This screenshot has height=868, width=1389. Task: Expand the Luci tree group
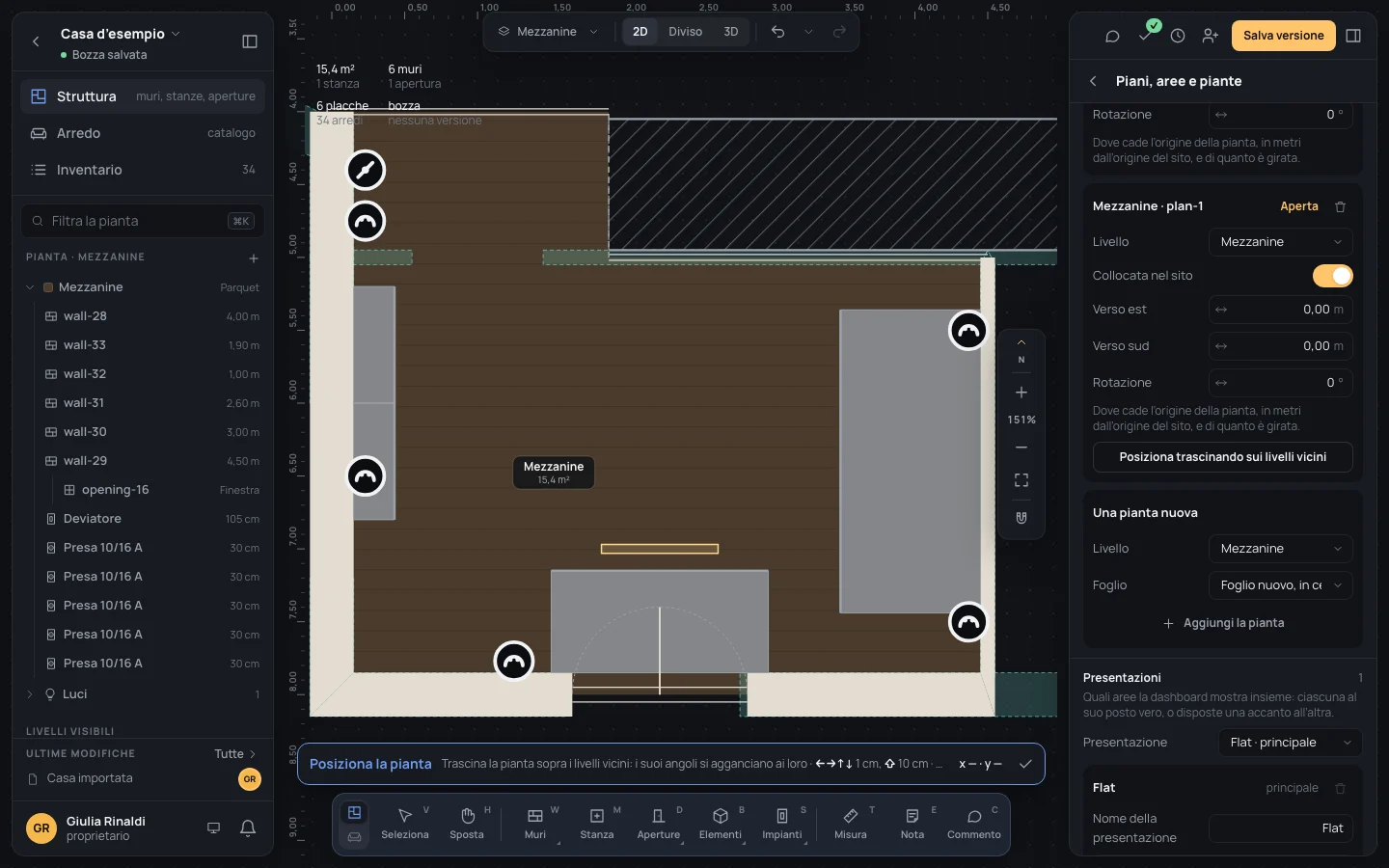30,694
